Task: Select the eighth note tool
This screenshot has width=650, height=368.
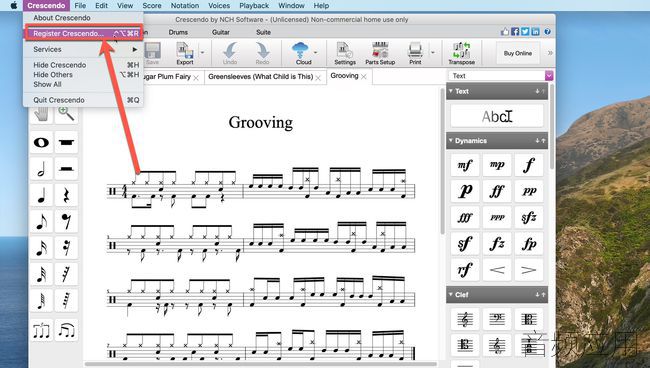Action: point(41,222)
